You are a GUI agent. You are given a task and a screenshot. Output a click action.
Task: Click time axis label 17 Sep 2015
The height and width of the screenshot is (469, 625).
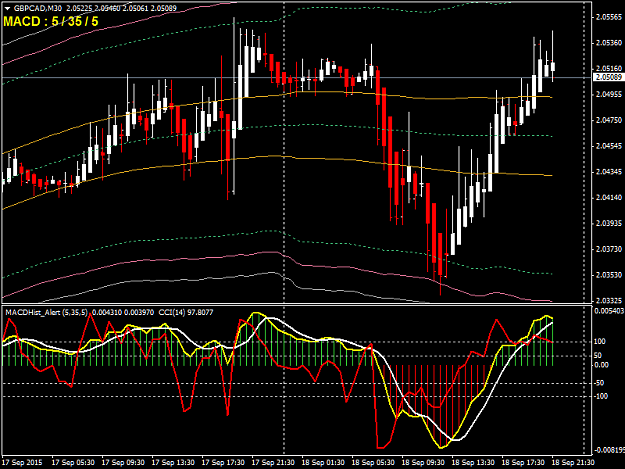pyautogui.click(x=22, y=463)
